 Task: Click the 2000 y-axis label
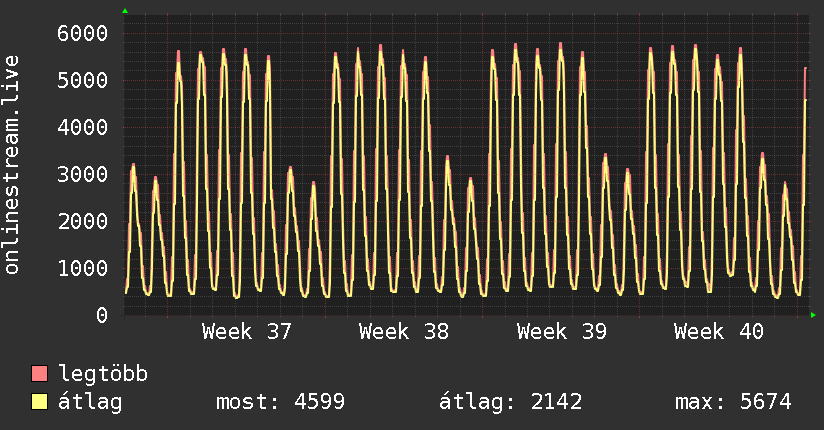point(83,221)
